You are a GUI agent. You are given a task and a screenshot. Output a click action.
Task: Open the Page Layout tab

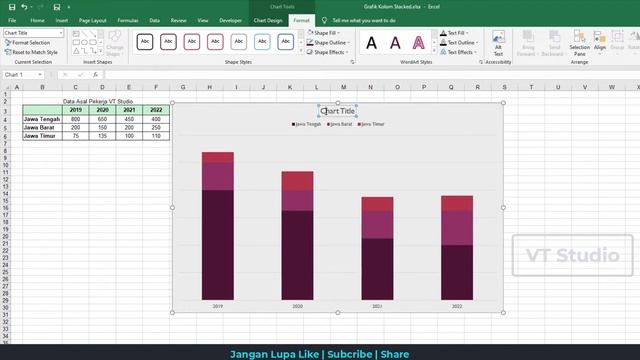(x=93, y=20)
